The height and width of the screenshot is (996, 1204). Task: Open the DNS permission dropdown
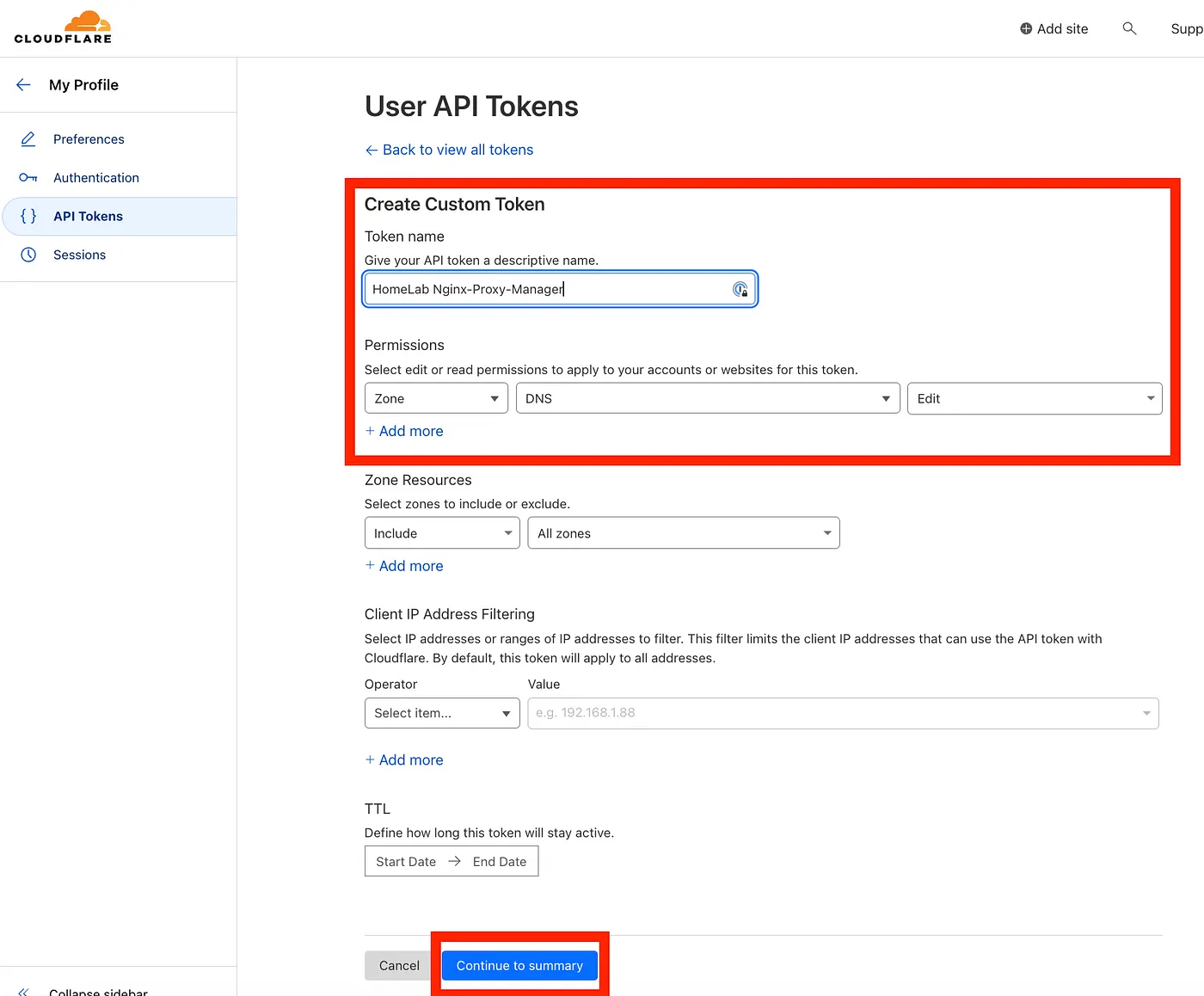708,398
